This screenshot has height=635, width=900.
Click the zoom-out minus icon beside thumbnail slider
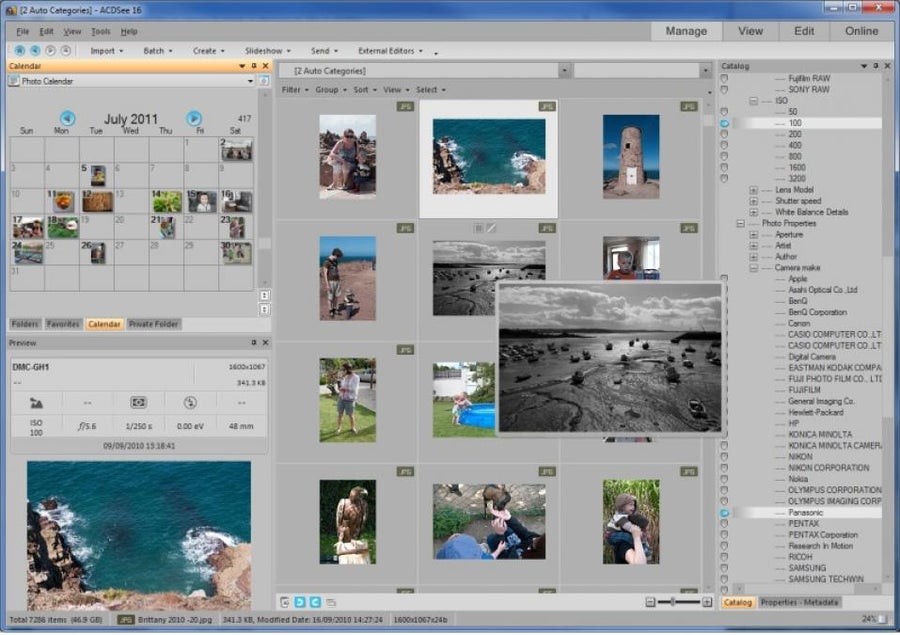click(650, 602)
